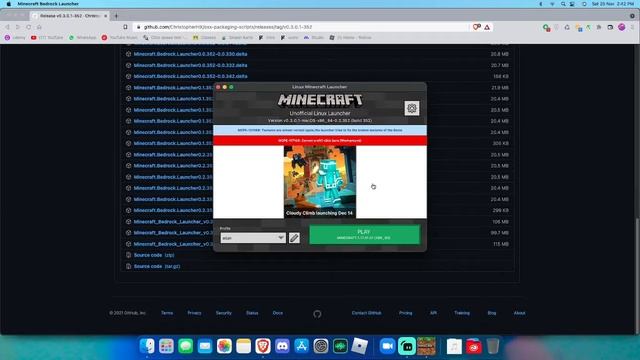The width and height of the screenshot is (640, 360).
Task: Open the Minecraft Bedrock Launcher app menu
Action: click(48, 4)
